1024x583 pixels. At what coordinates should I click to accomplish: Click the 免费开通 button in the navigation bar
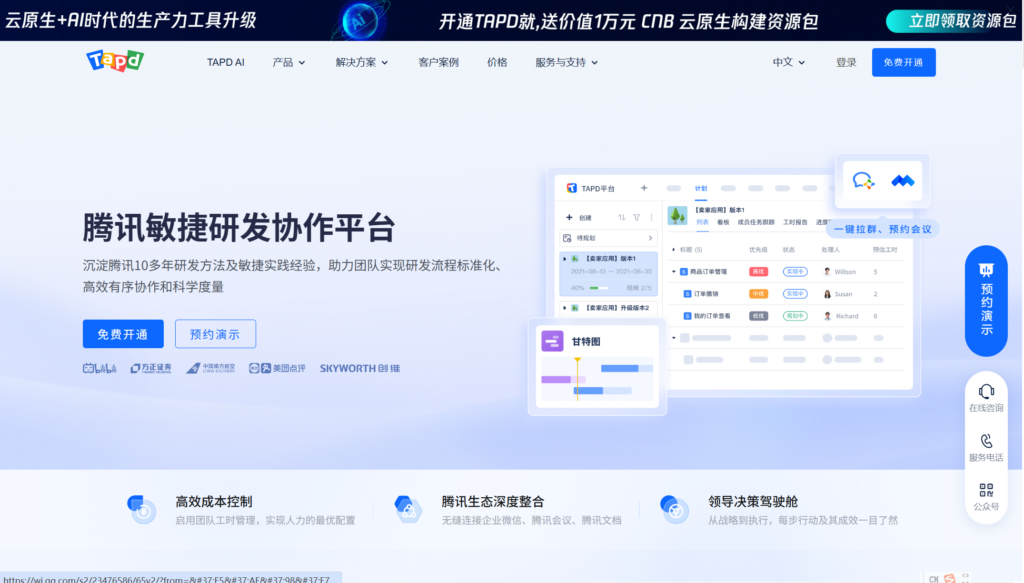click(x=903, y=62)
